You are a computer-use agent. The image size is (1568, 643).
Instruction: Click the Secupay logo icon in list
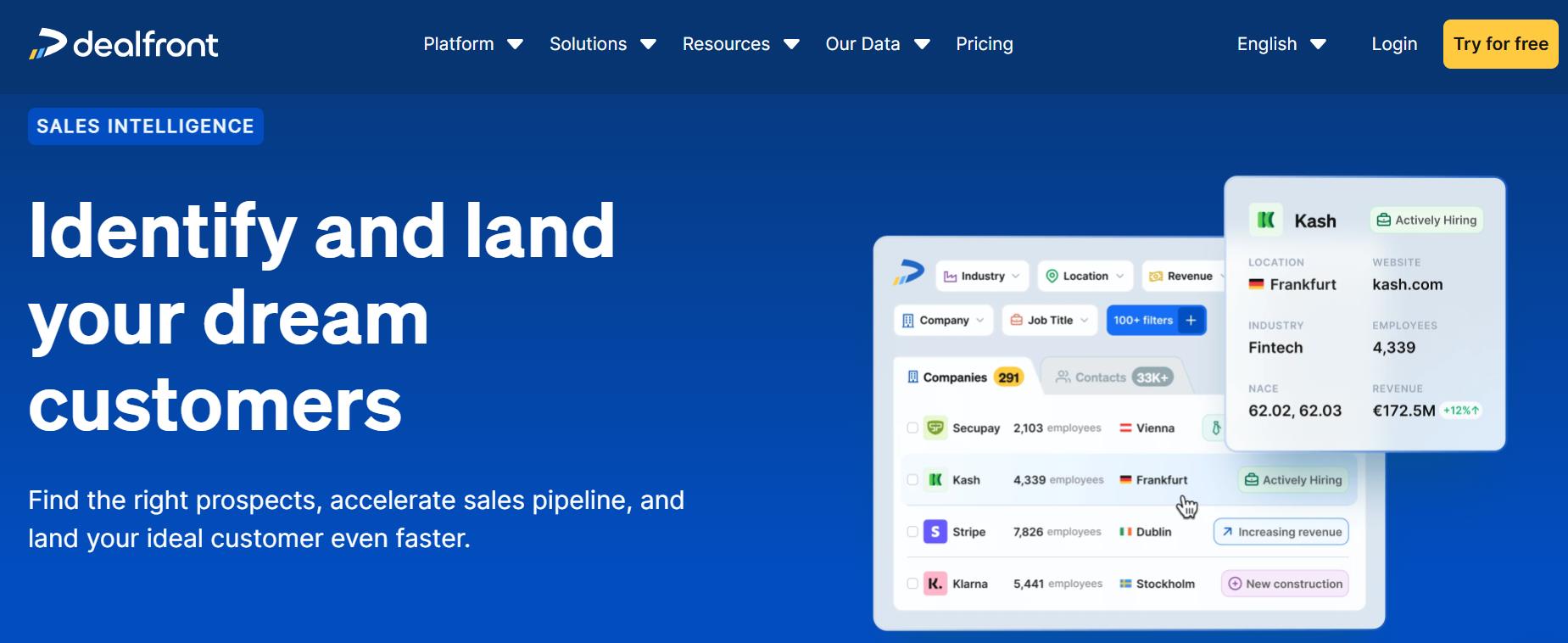(935, 428)
